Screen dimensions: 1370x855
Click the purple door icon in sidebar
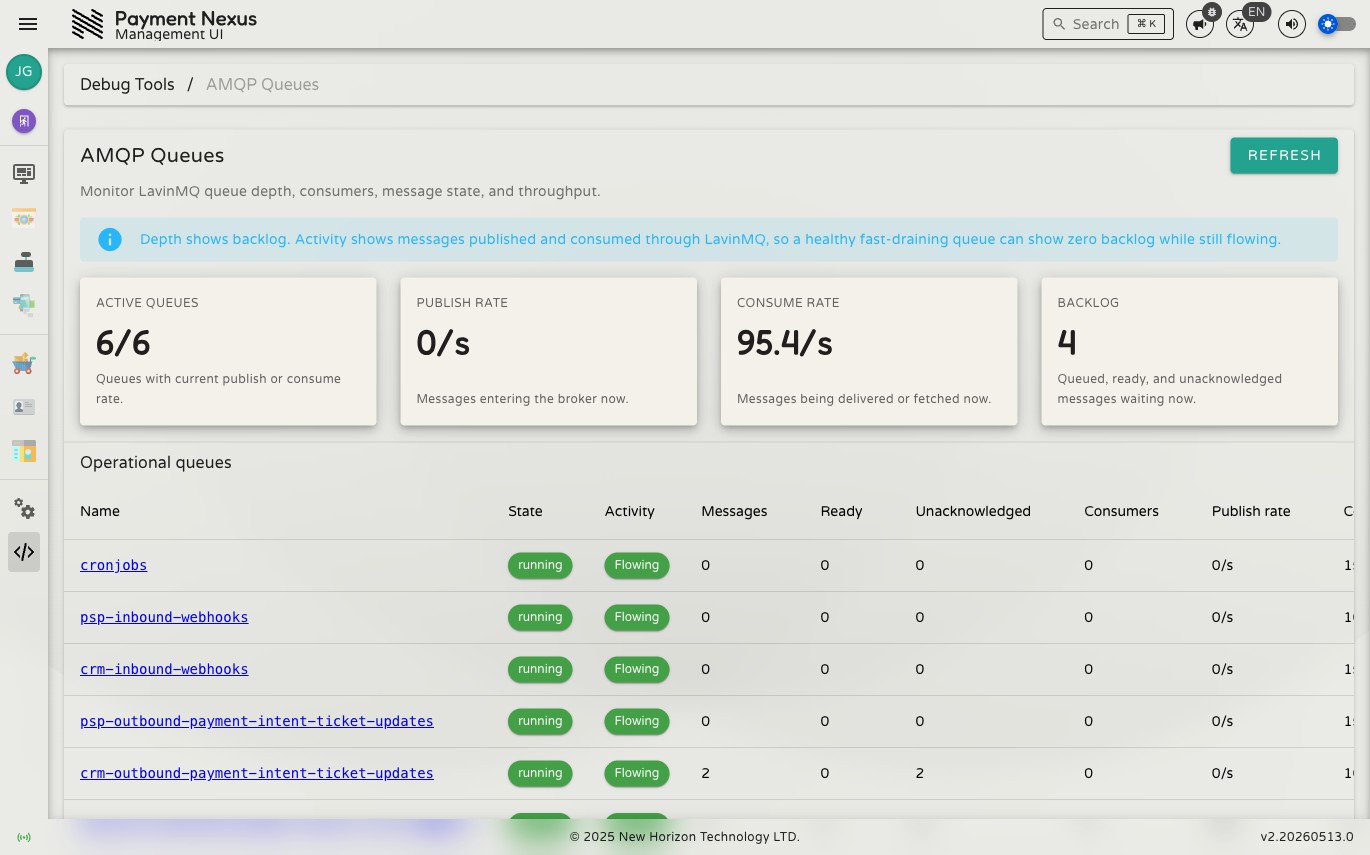24,121
